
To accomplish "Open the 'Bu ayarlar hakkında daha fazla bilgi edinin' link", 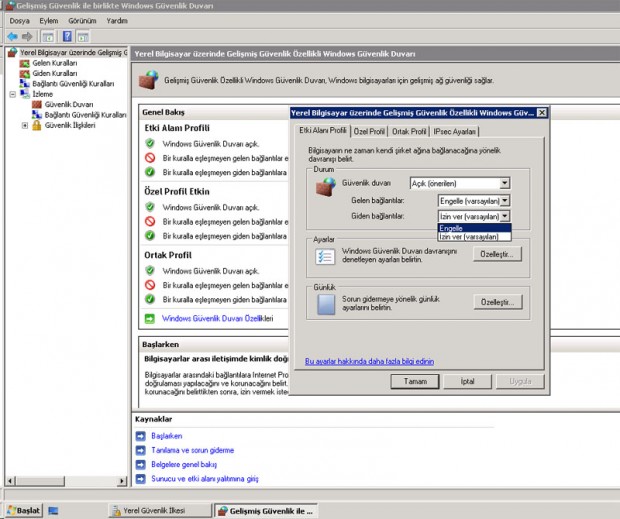I will pyautogui.click(x=369, y=361).
